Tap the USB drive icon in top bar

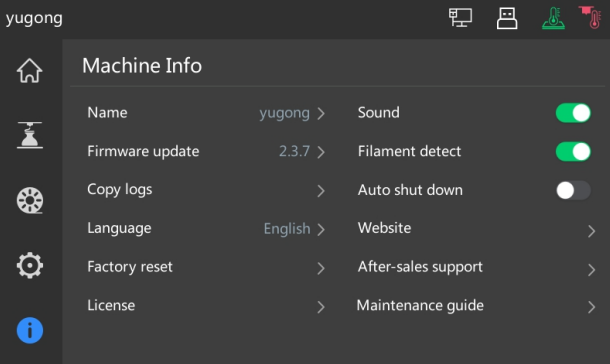[x=507, y=18]
